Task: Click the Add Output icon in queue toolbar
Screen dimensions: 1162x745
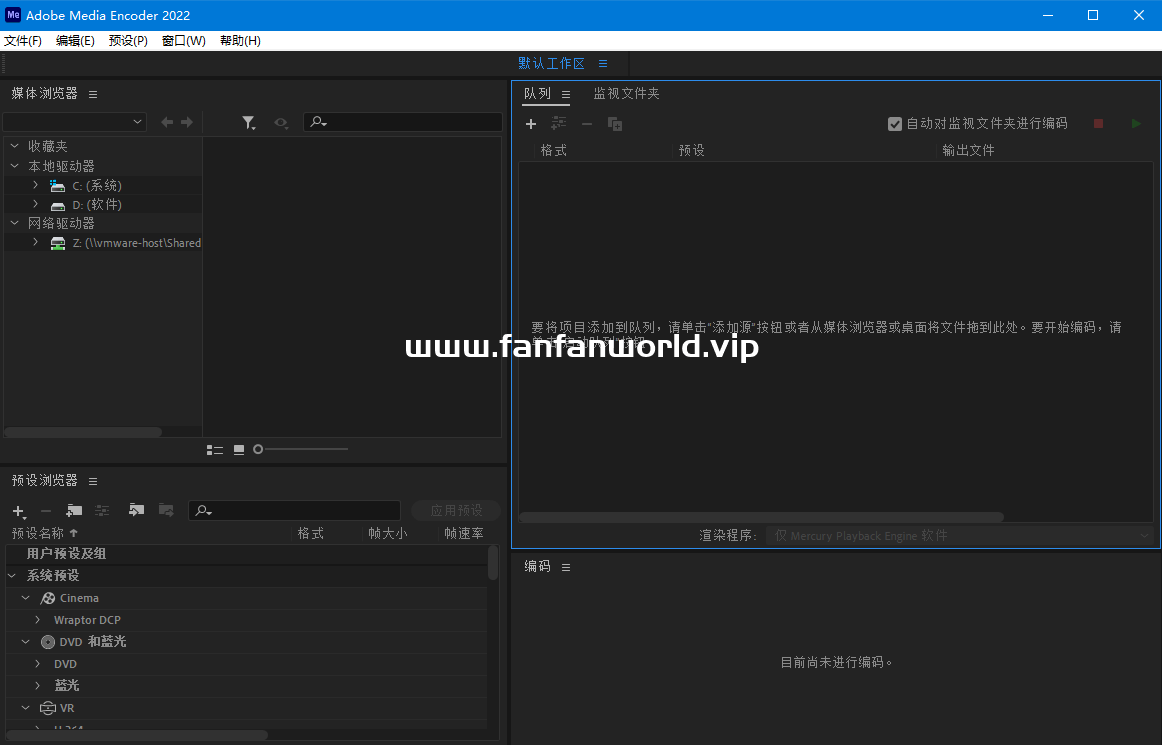Action: click(x=559, y=124)
